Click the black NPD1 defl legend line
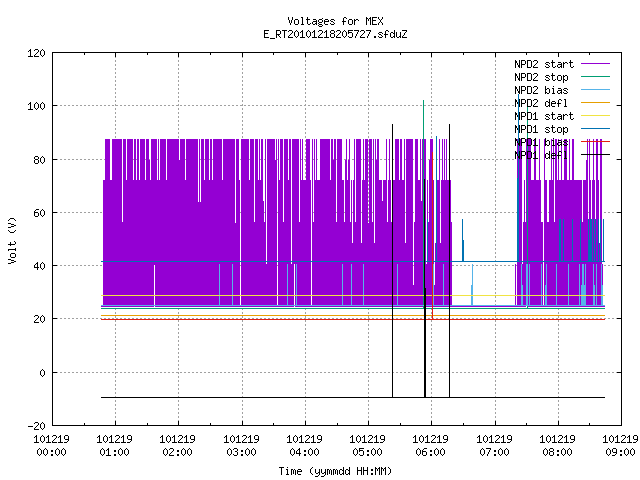Image resolution: width=640 pixels, height=480 pixels. (x=595, y=155)
